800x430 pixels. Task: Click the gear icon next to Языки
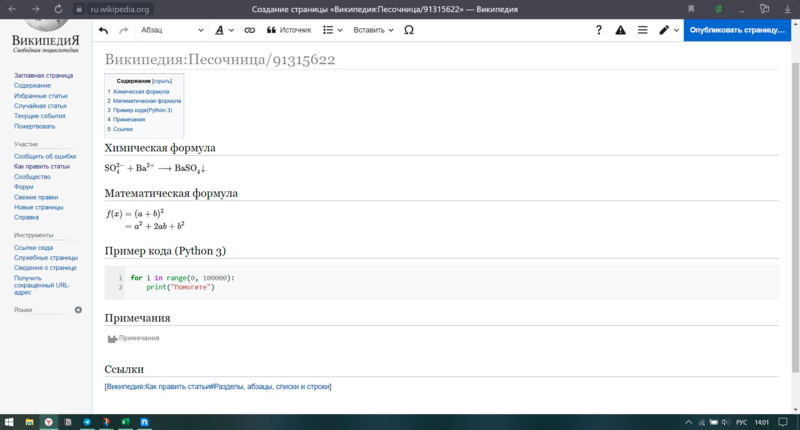78,310
